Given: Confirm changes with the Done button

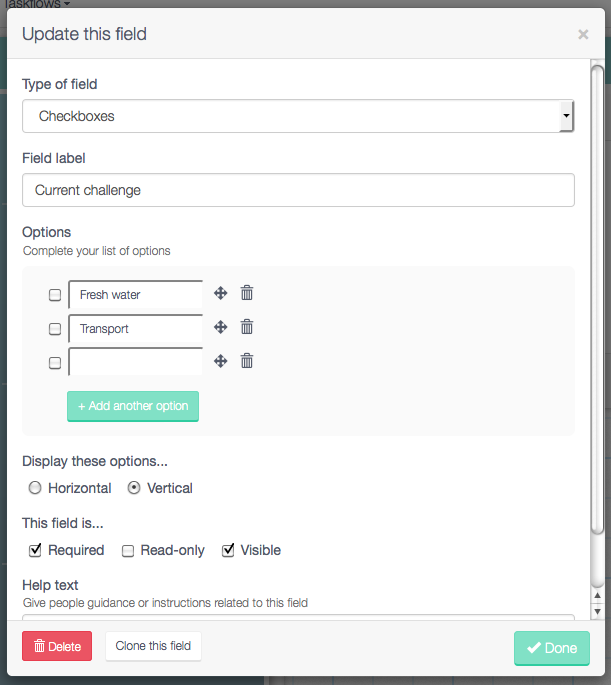Looking at the screenshot, I should [552, 648].
